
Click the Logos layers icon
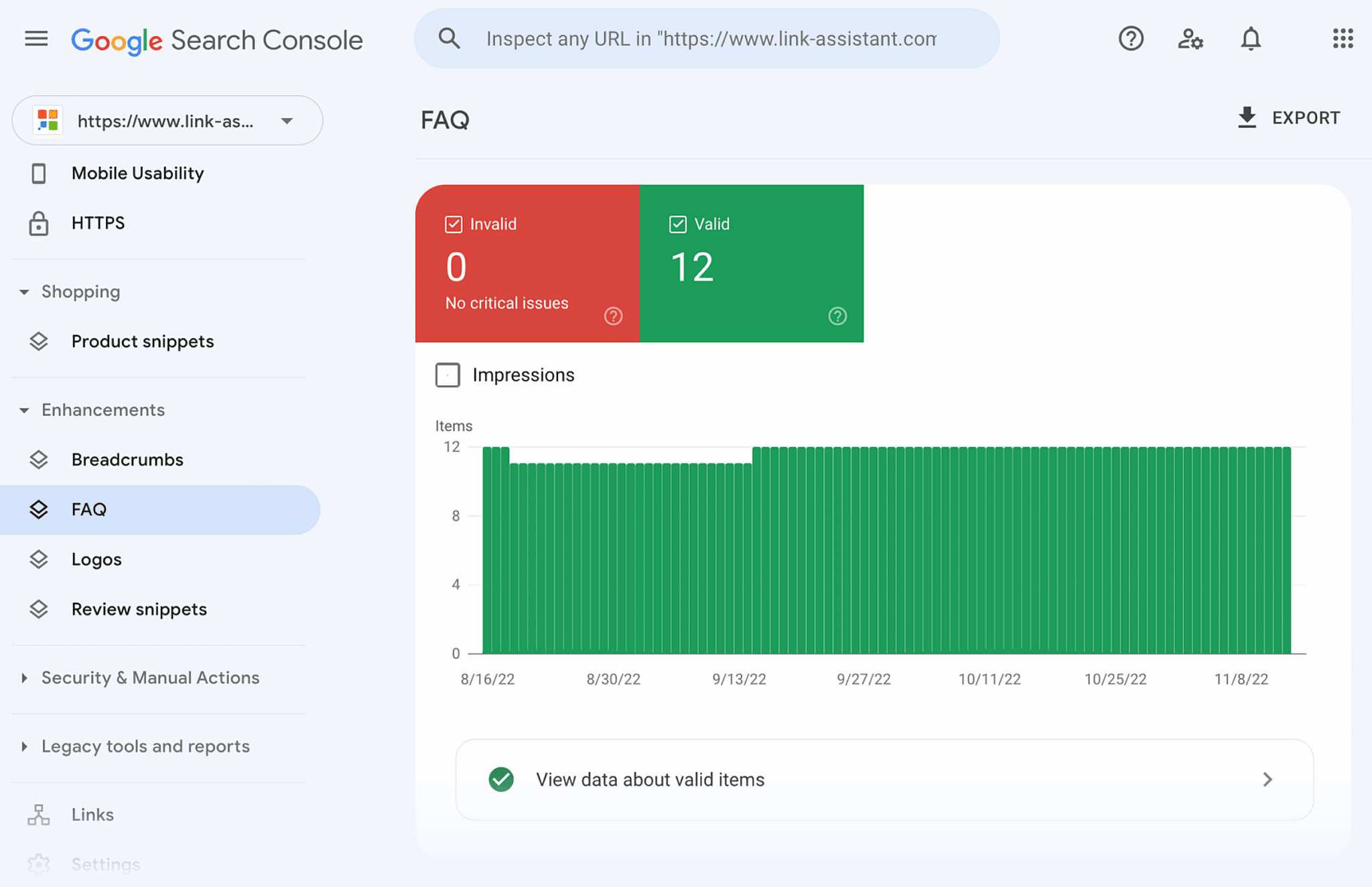point(39,559)
